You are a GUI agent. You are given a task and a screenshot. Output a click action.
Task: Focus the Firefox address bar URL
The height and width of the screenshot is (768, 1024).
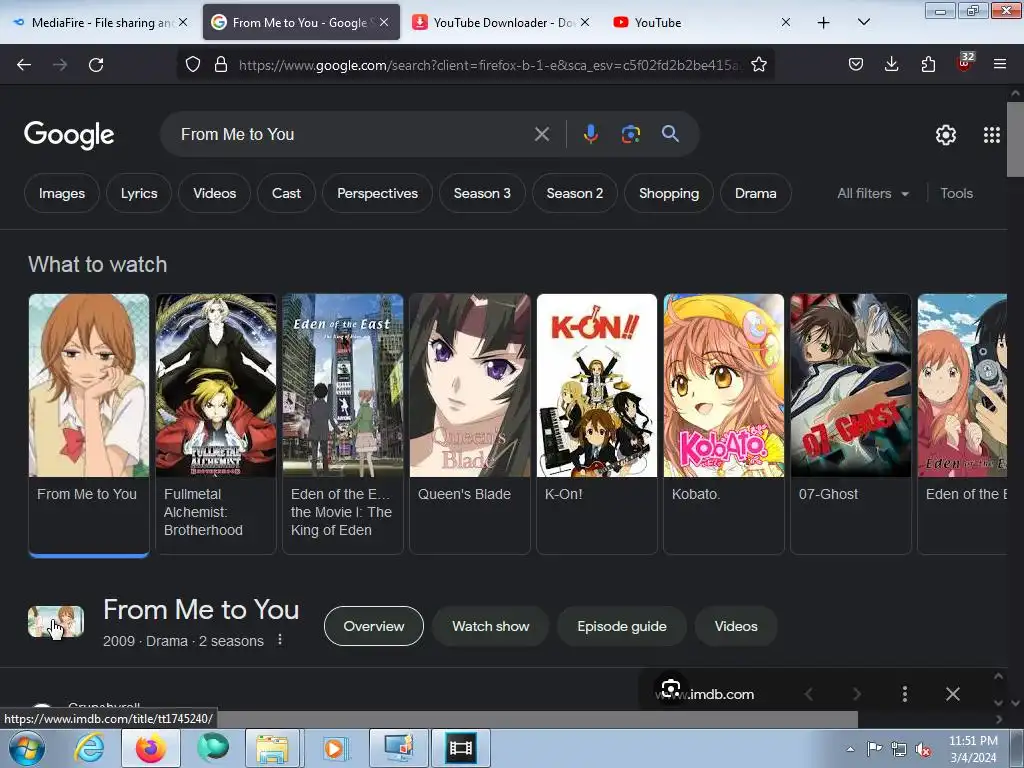[x=490, y=65]
